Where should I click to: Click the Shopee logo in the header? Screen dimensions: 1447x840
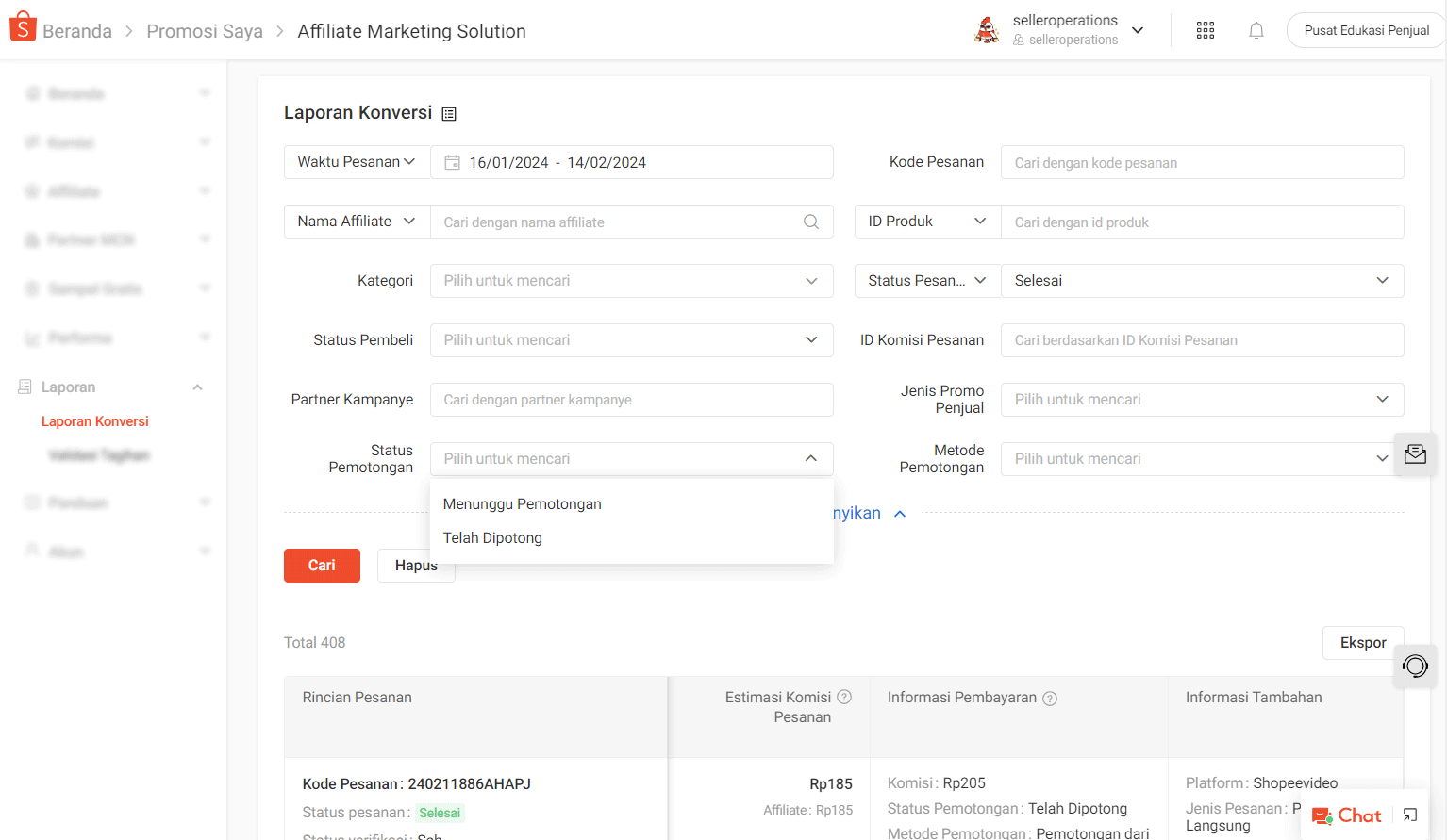(22, 25)
